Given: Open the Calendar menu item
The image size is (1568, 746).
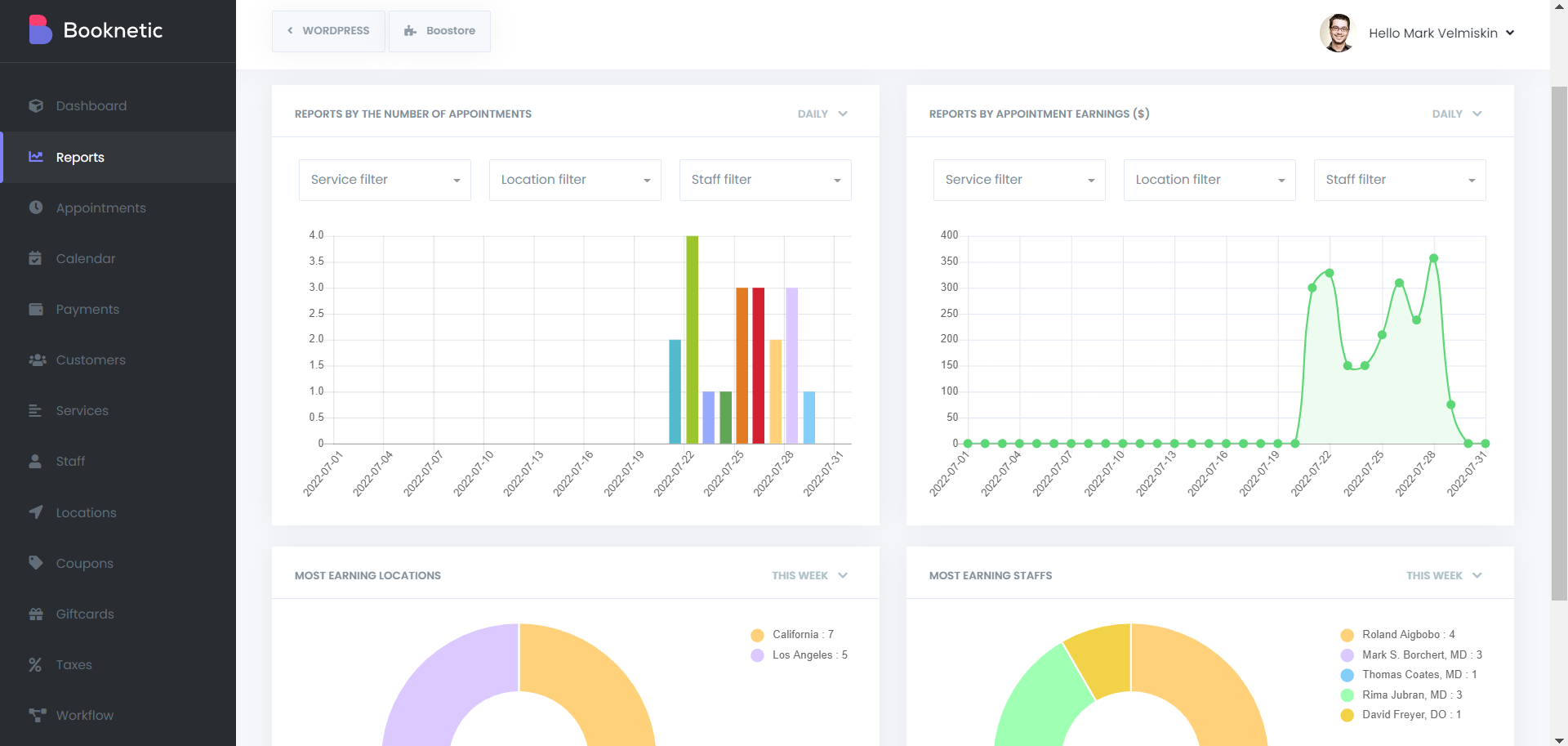Looking at the screenshot, I should (x=118, y=258).
